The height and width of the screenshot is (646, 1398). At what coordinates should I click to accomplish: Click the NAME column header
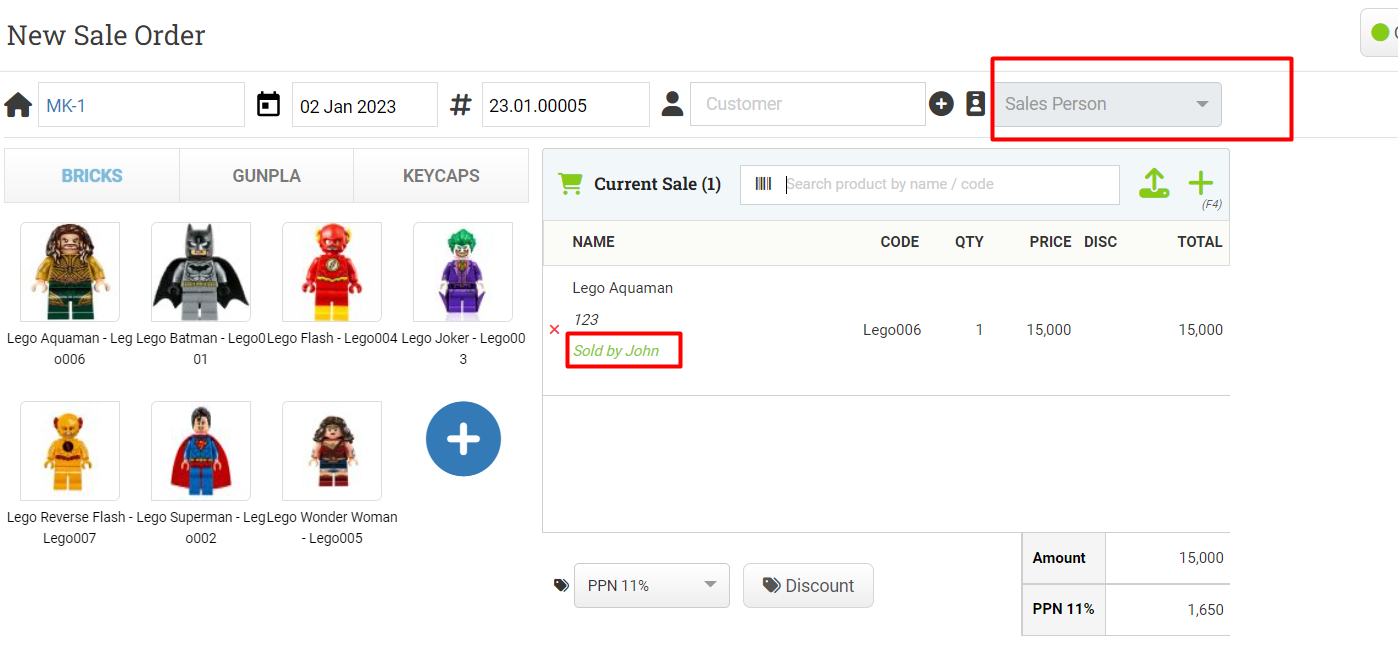click(x=594, y=242)
